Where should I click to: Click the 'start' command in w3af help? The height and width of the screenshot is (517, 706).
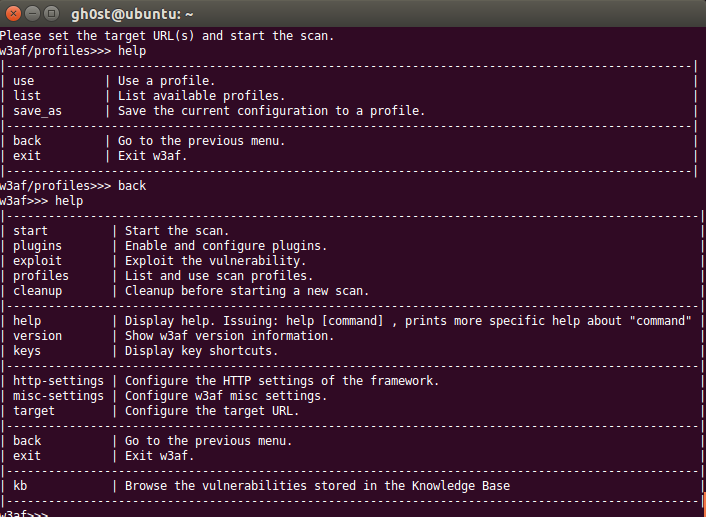click(31, 230)
